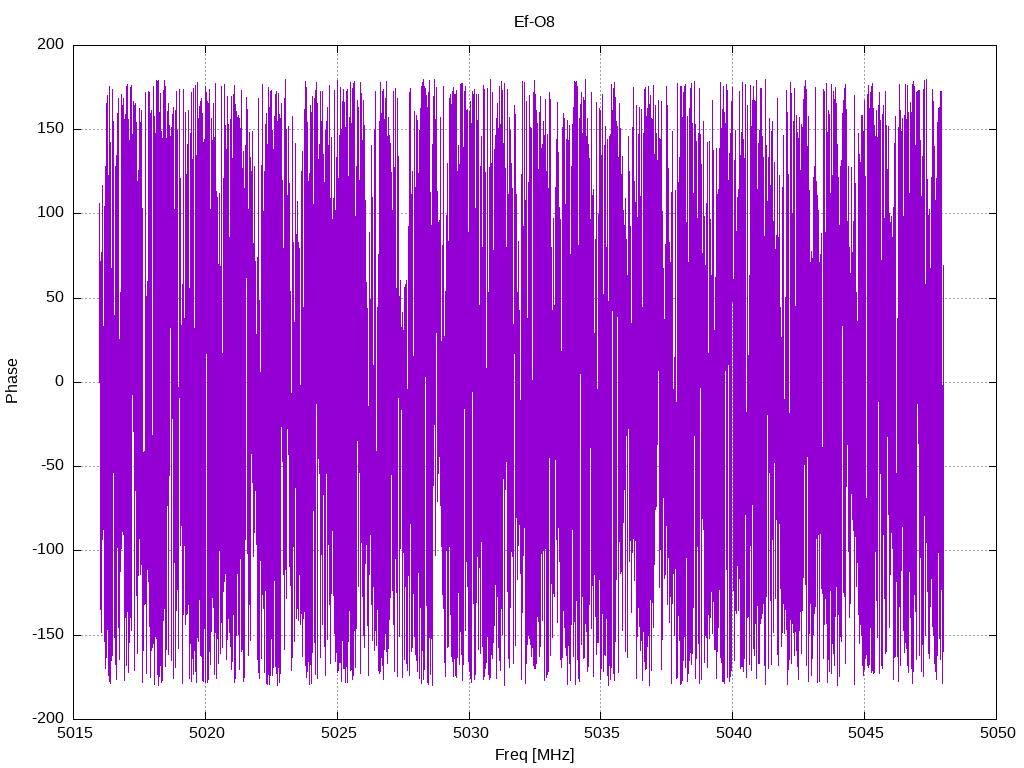The height and width of the screenshot is (768, 1024).
Task: Click the x-axis tick label 5020
Action: tap(206, 733)
